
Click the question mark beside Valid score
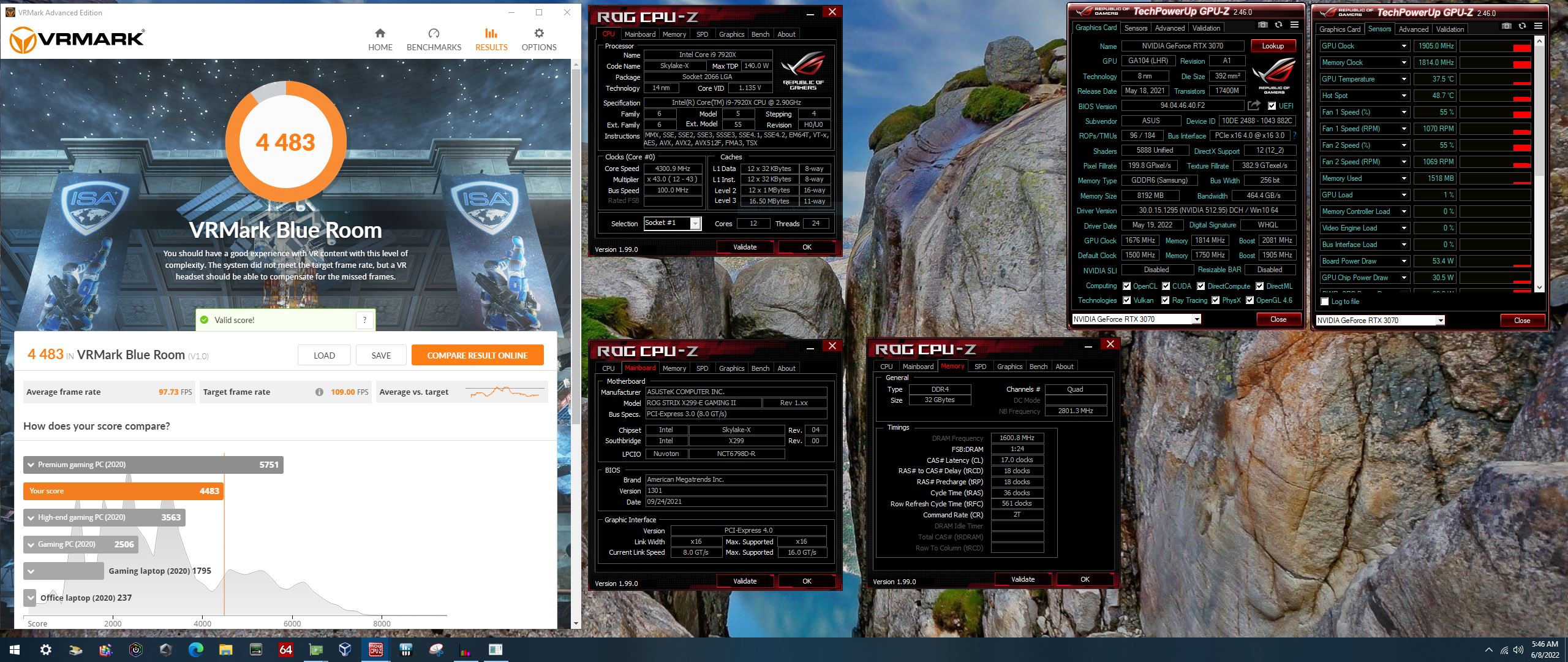tap(364, 319)
